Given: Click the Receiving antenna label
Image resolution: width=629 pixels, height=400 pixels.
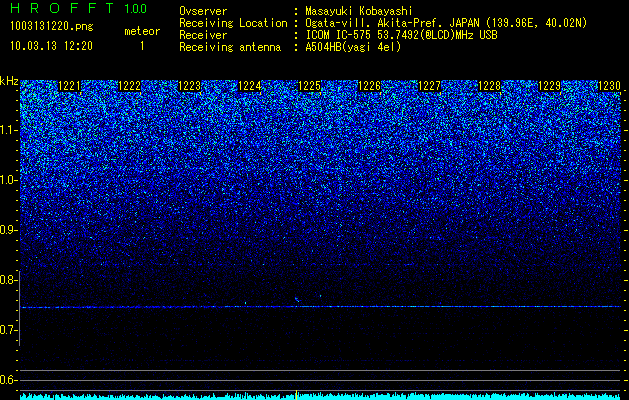Looking at the screenshot, I should point(230,47).
